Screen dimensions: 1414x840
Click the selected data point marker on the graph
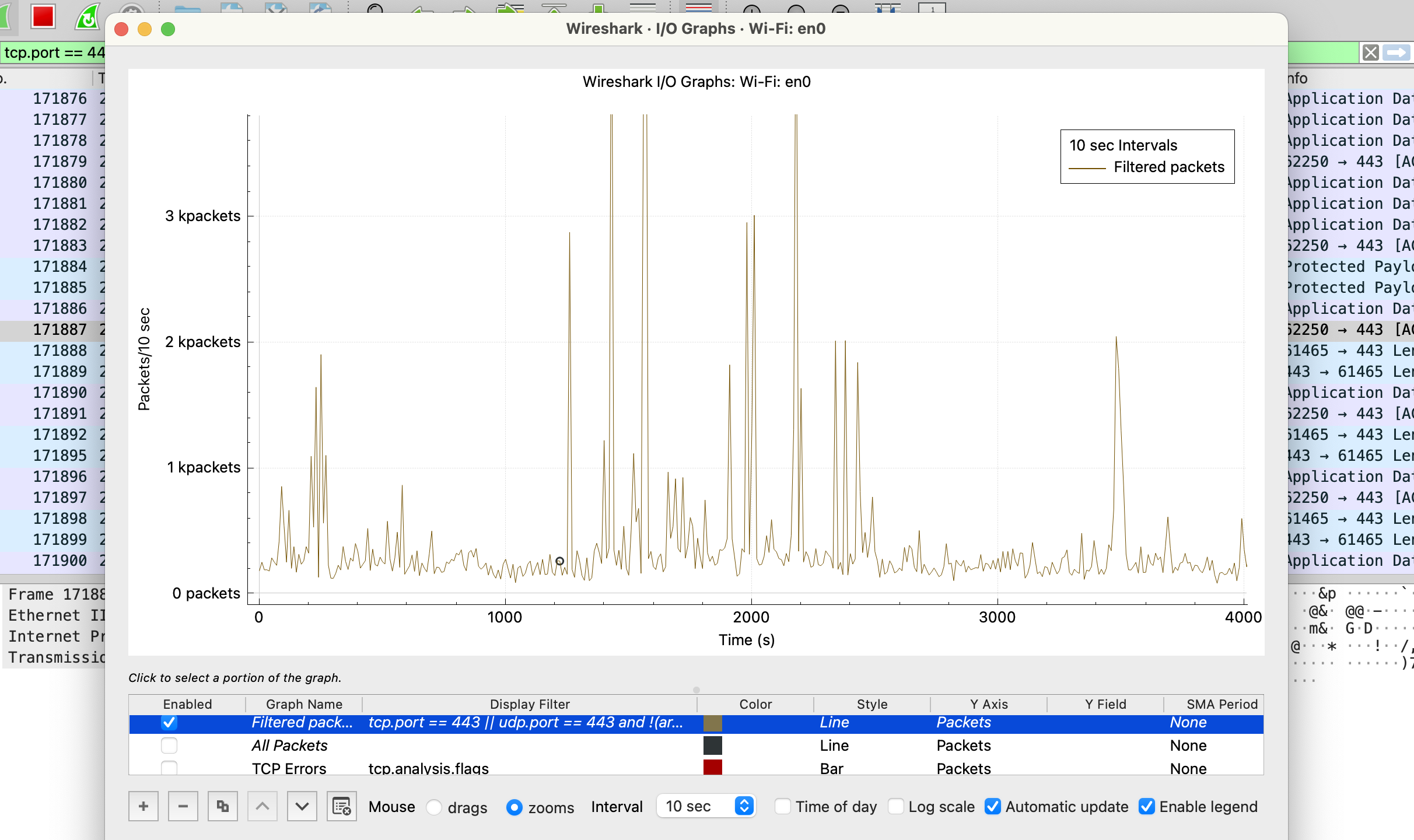coord(559,561)
